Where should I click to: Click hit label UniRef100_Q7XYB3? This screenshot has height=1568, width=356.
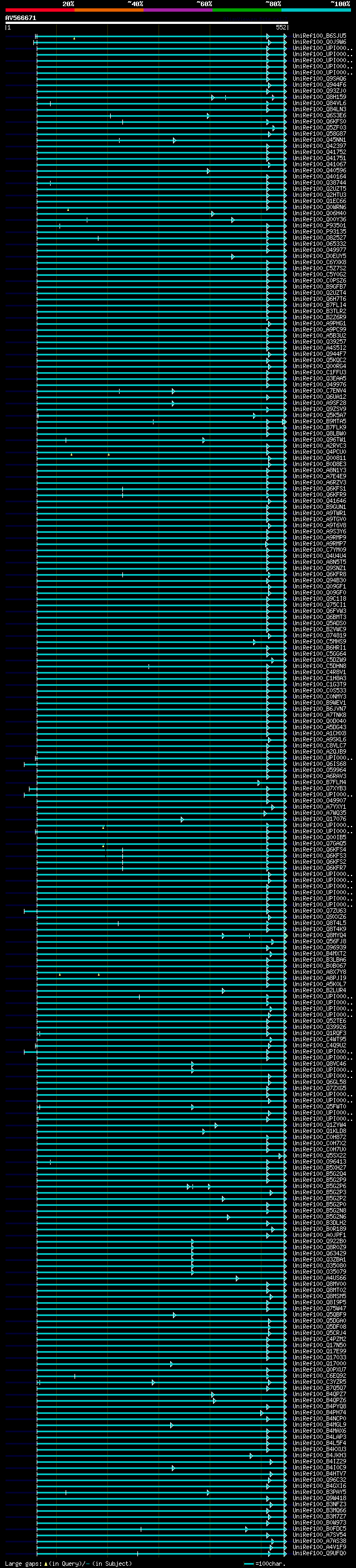tap(319, 788)
